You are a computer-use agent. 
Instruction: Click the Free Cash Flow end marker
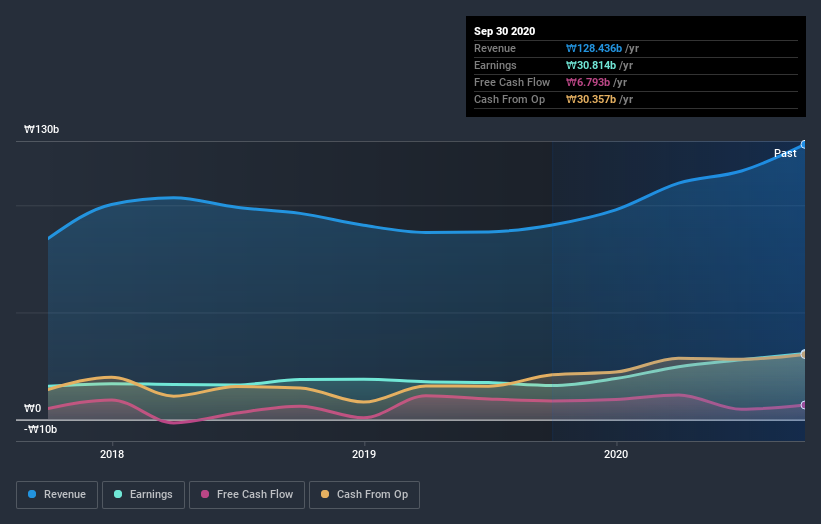(804, 405)
